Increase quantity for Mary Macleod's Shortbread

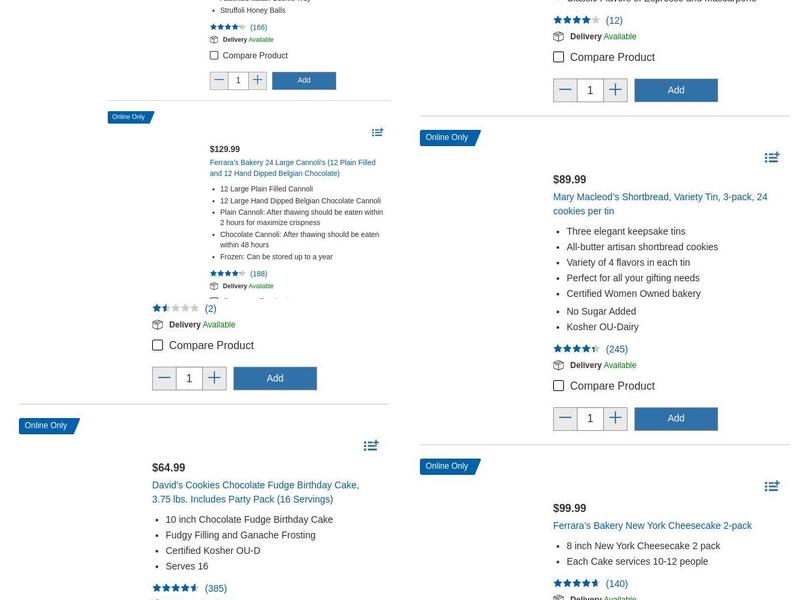615,419
